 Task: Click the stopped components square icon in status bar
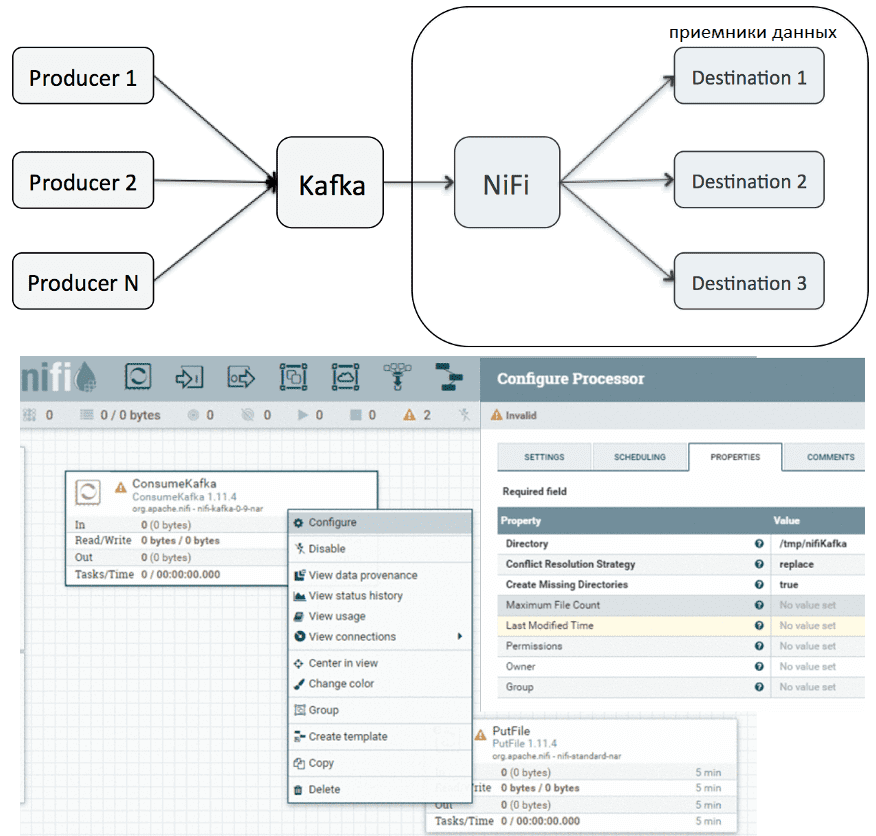coord(355,415)
